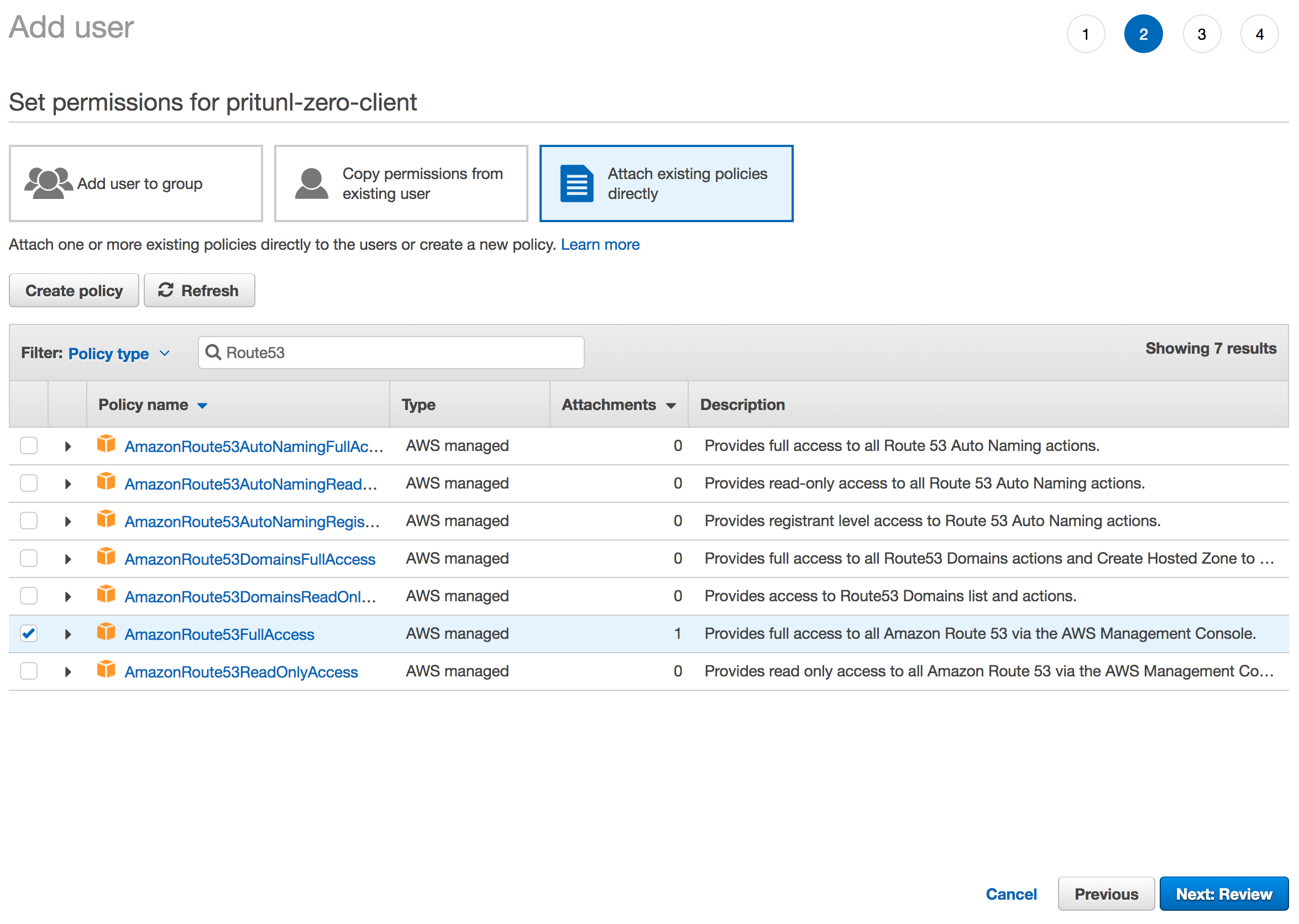Click attachments count '1' in AmazonRoute53FullAccess row
The image size is (1299, 924).
677,633
